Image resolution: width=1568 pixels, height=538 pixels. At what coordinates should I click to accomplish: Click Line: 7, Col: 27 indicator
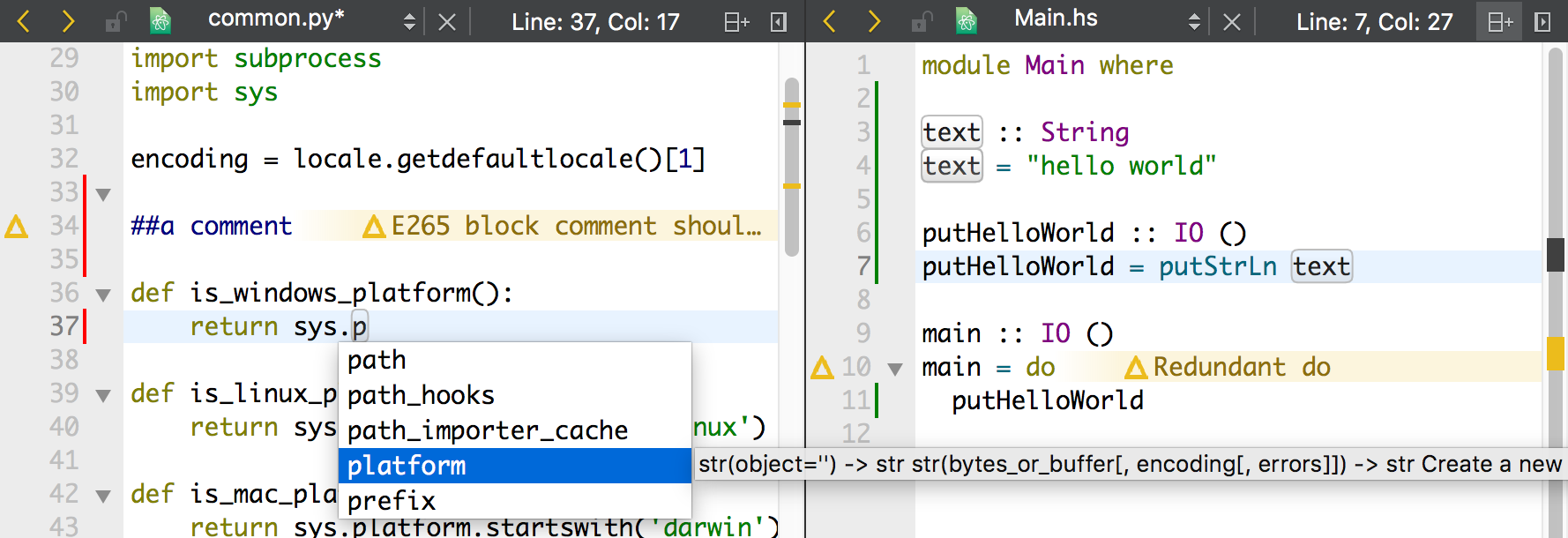[1374, 21]
